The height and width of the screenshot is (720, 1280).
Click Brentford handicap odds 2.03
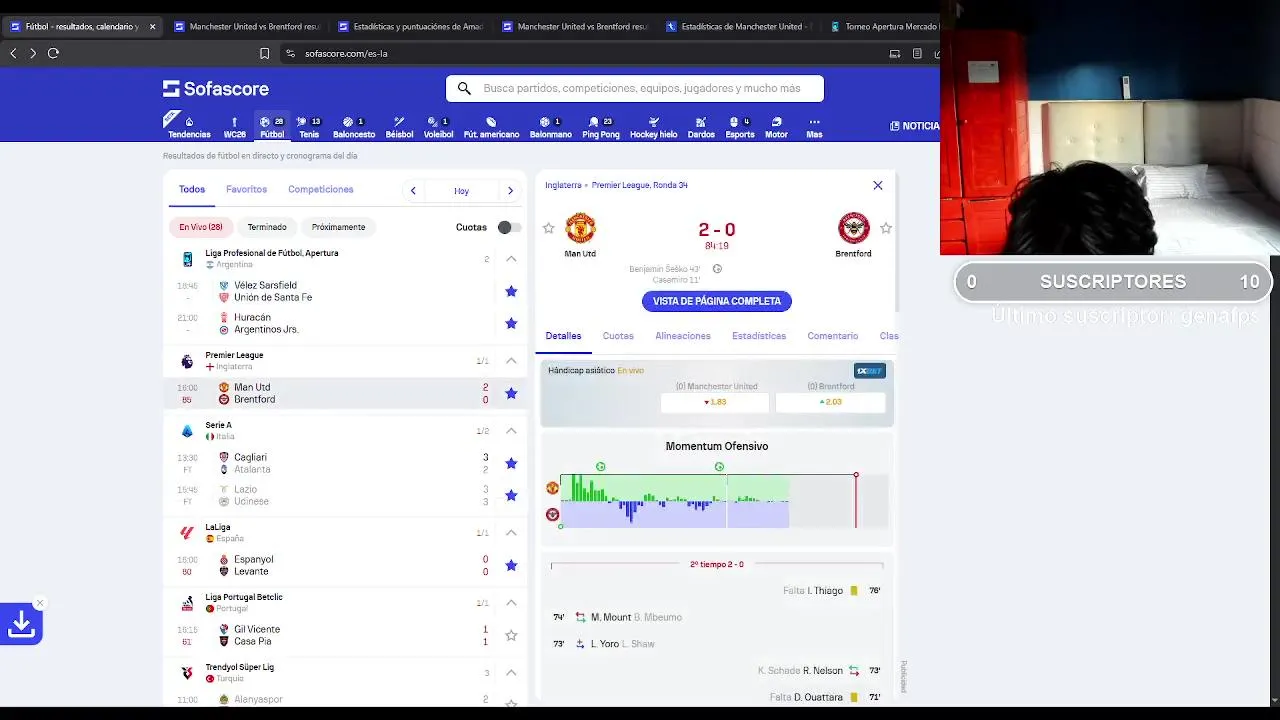click(x=831, y=402)
